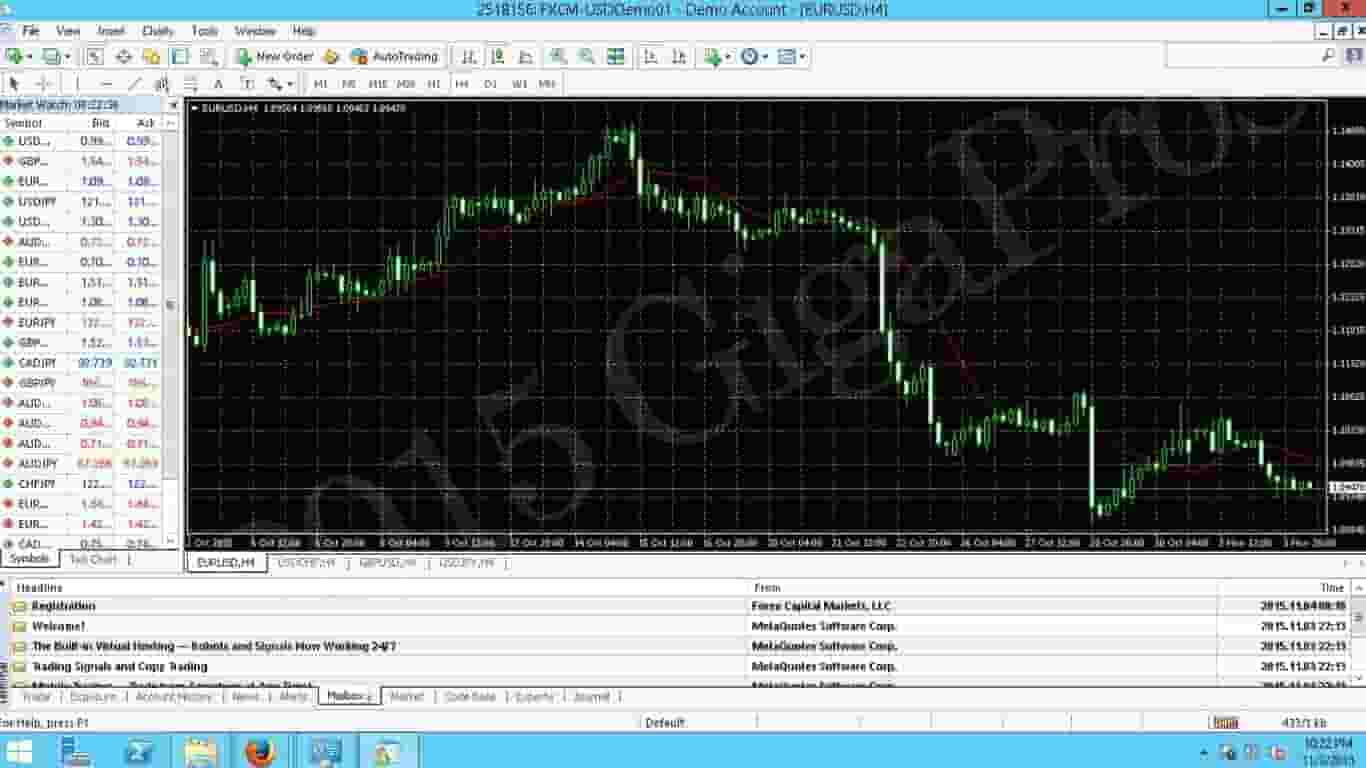Click the Mailbox list vertical scrollbar
1366x768 pixels.
click(1358, 635)
